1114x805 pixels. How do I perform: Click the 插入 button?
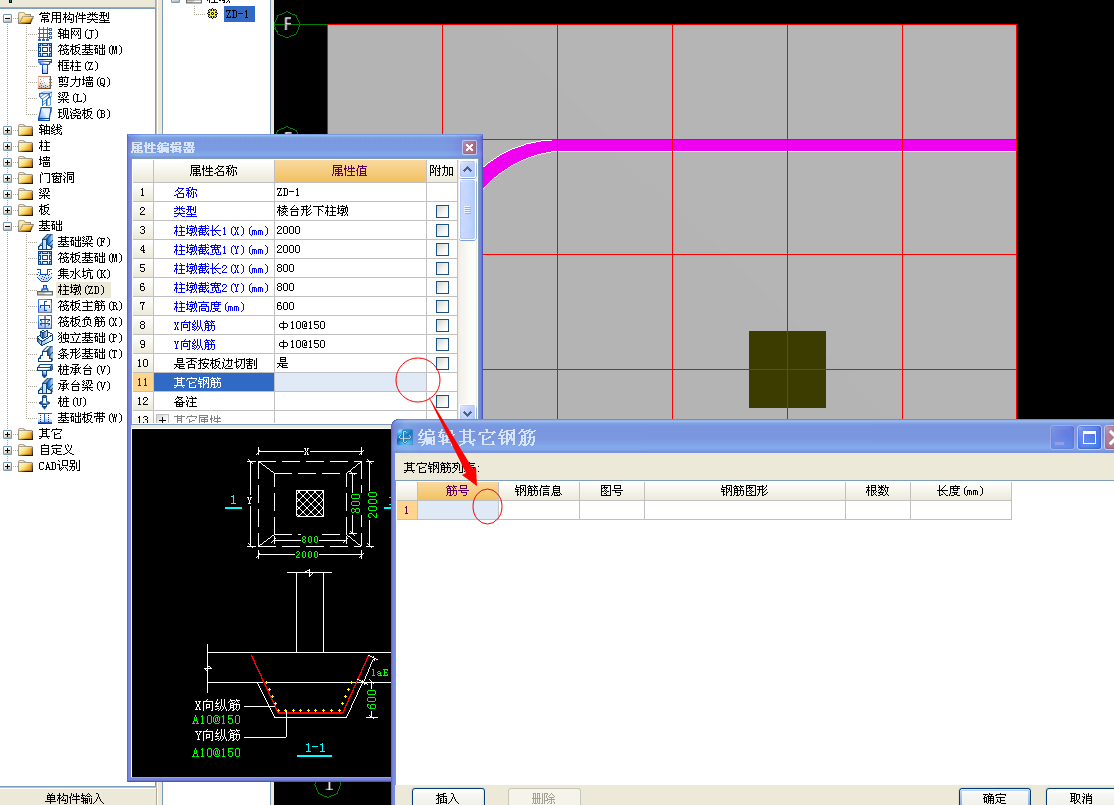pos(448,798)
